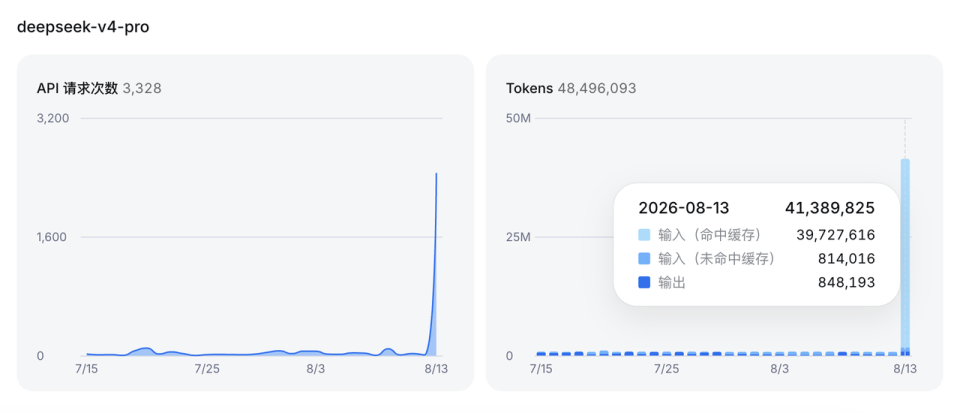
Task: Click the 7/25 label on tokens chart
Action: (666, 369)
